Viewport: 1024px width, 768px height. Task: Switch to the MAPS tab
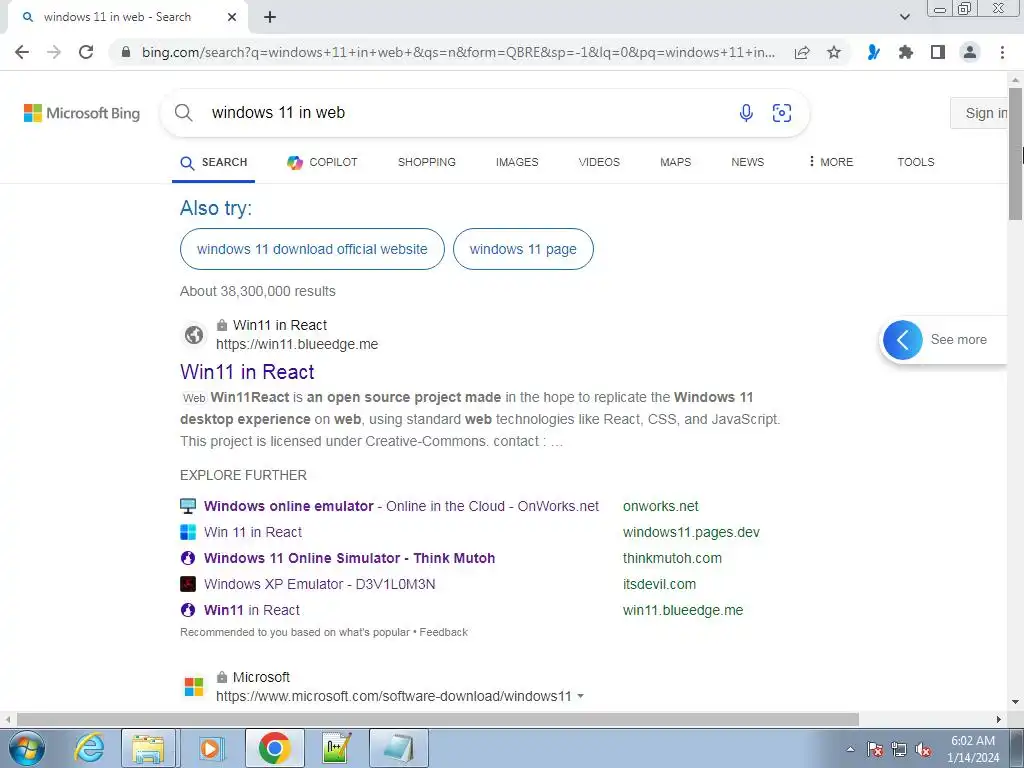(675, 163)
